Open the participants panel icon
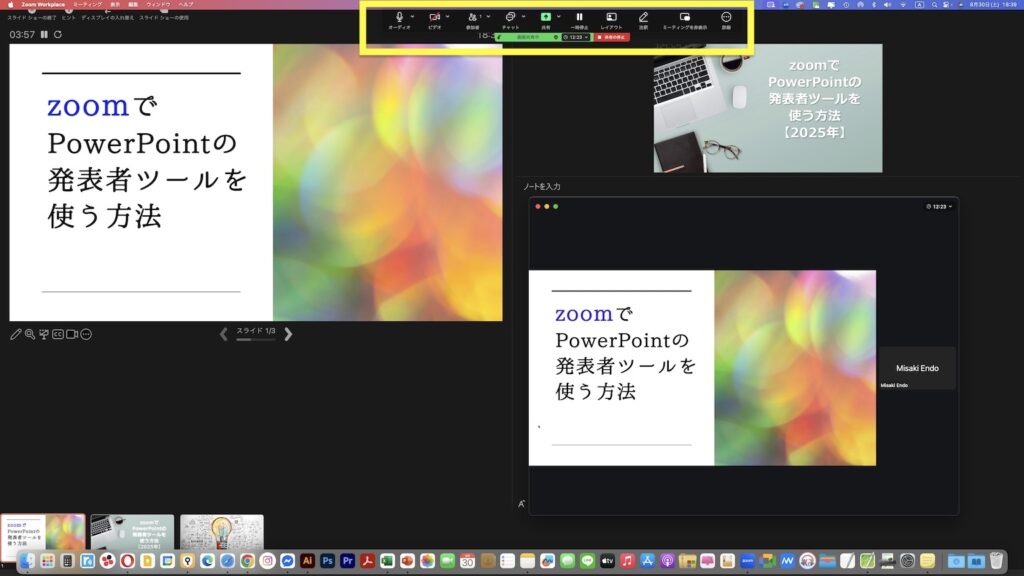This screenshot has width=1024, height=576. click(472, 18)
